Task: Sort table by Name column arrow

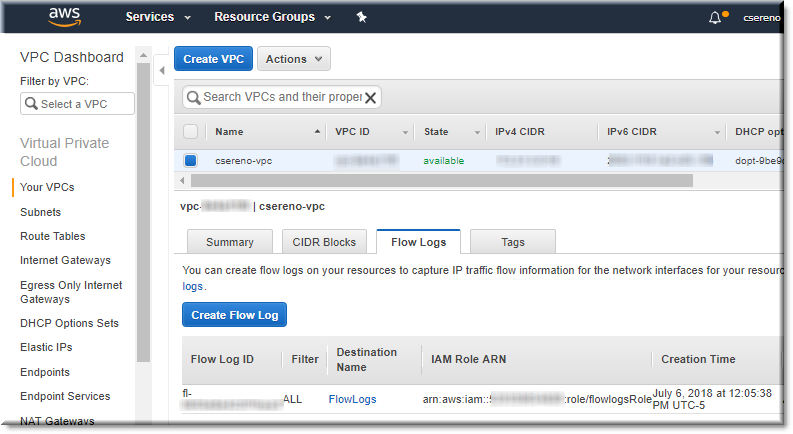Action: pyautogui.click(x=317, y=132)
